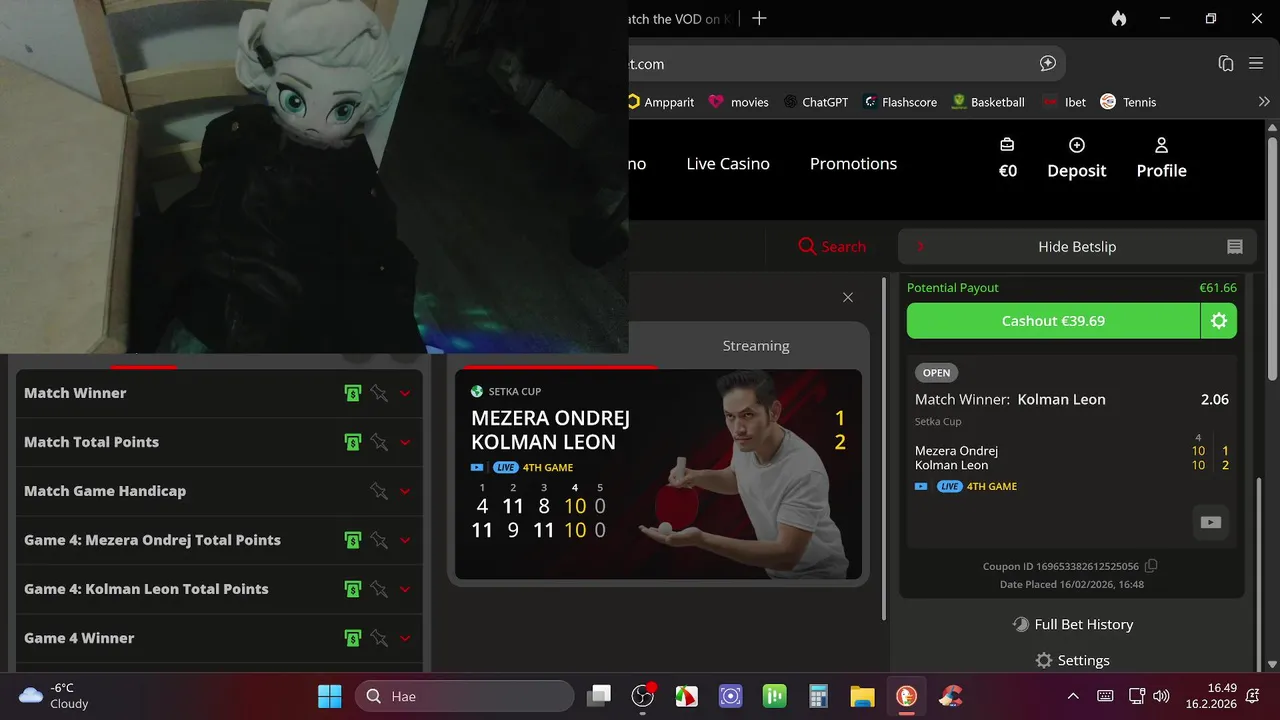Pin Game 4: Kolman Leon Total Points
The image size is (1280, 720).
pyautogui.click(x=379, y=589)
